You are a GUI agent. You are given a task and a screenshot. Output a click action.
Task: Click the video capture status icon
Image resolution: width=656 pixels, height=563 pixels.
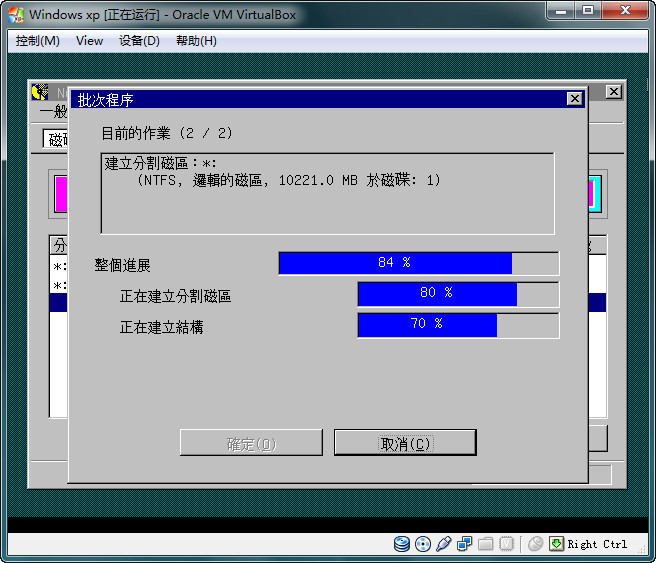[x=506, y=544]
